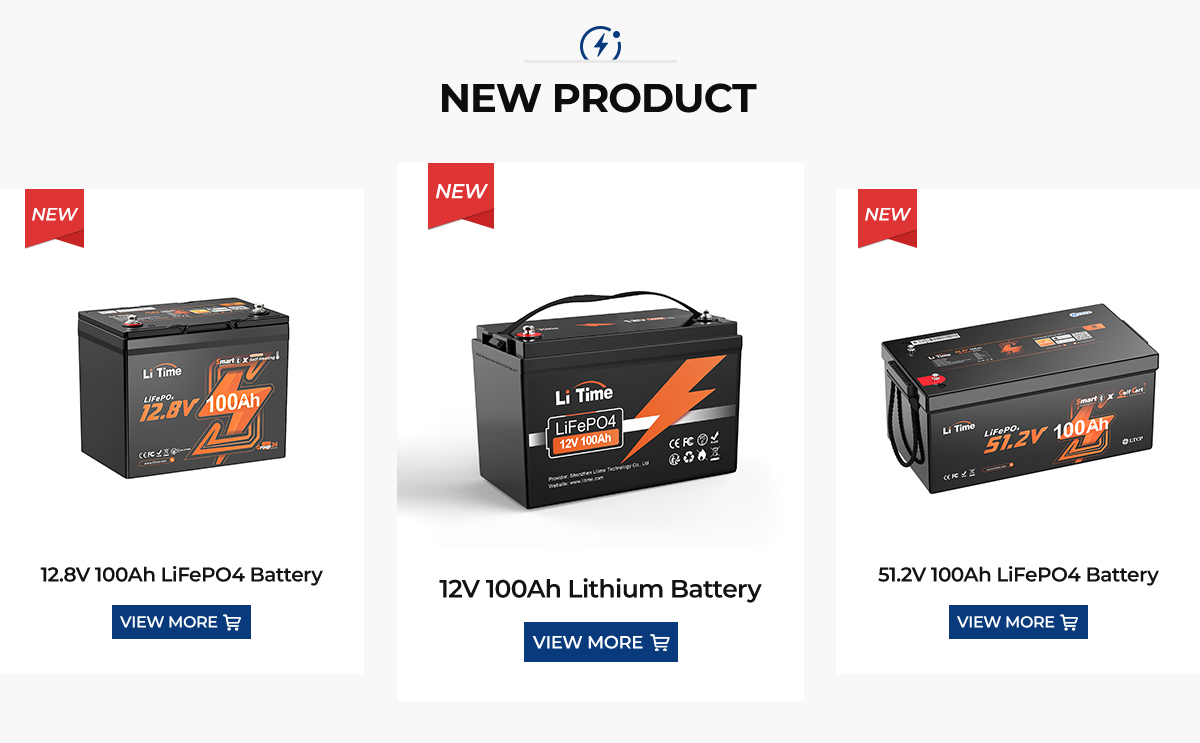Screen dimensions: 1200x743
Task: Click the NEW ribbon on 51.2V card
Action: 887,218
